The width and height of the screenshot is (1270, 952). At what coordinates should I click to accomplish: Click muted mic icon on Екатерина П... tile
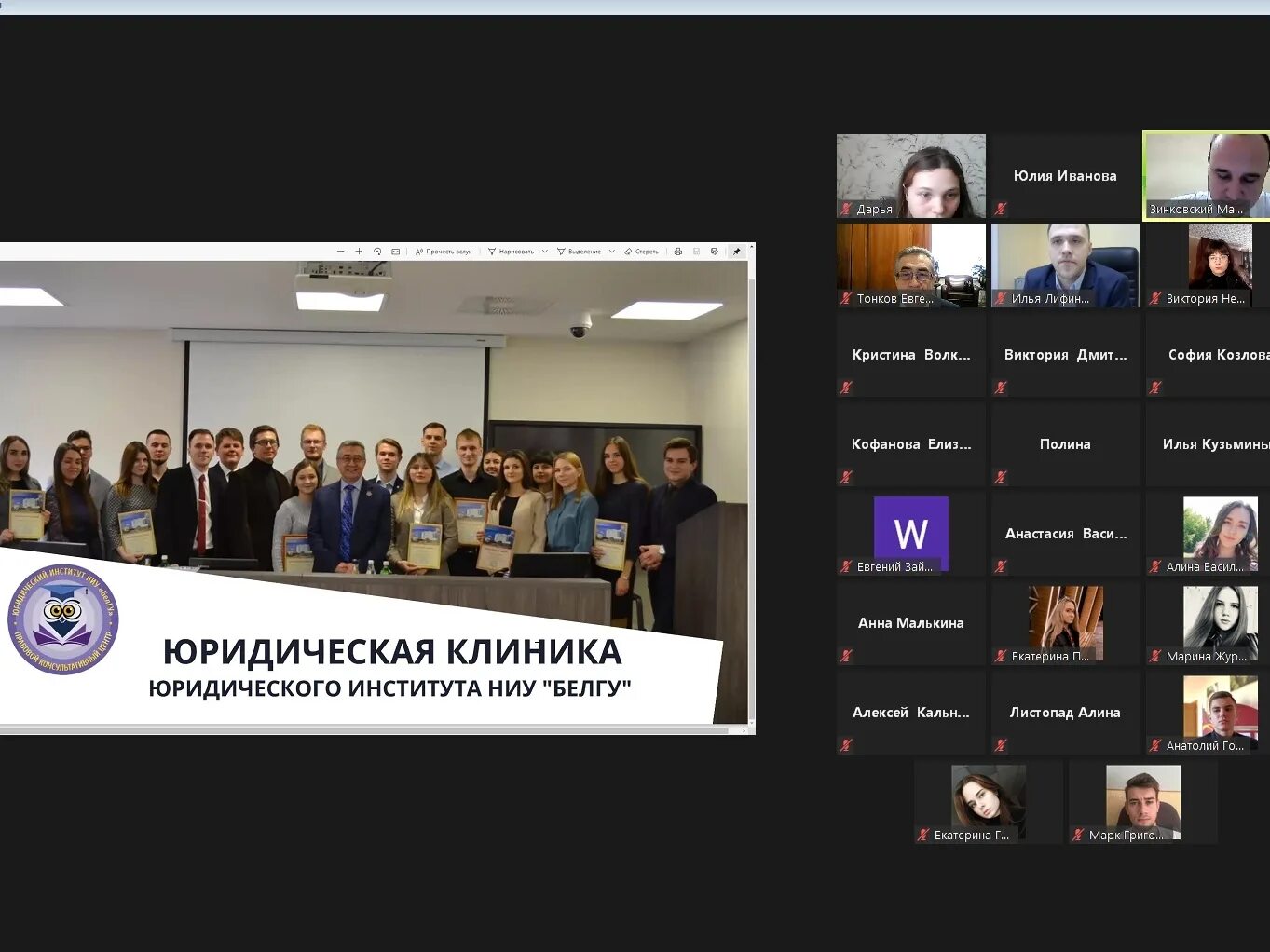[x=1001, y=656]
